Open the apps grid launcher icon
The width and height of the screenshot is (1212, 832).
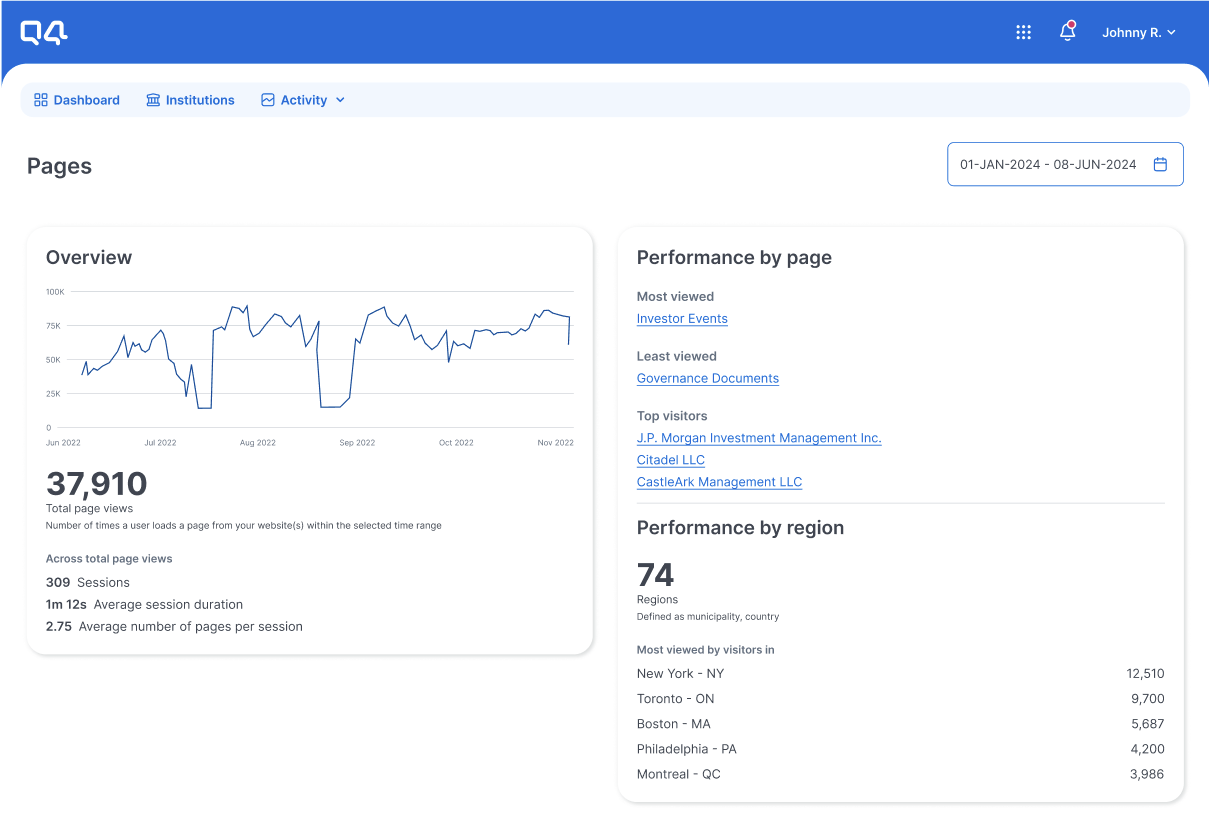pos(1023,33)
